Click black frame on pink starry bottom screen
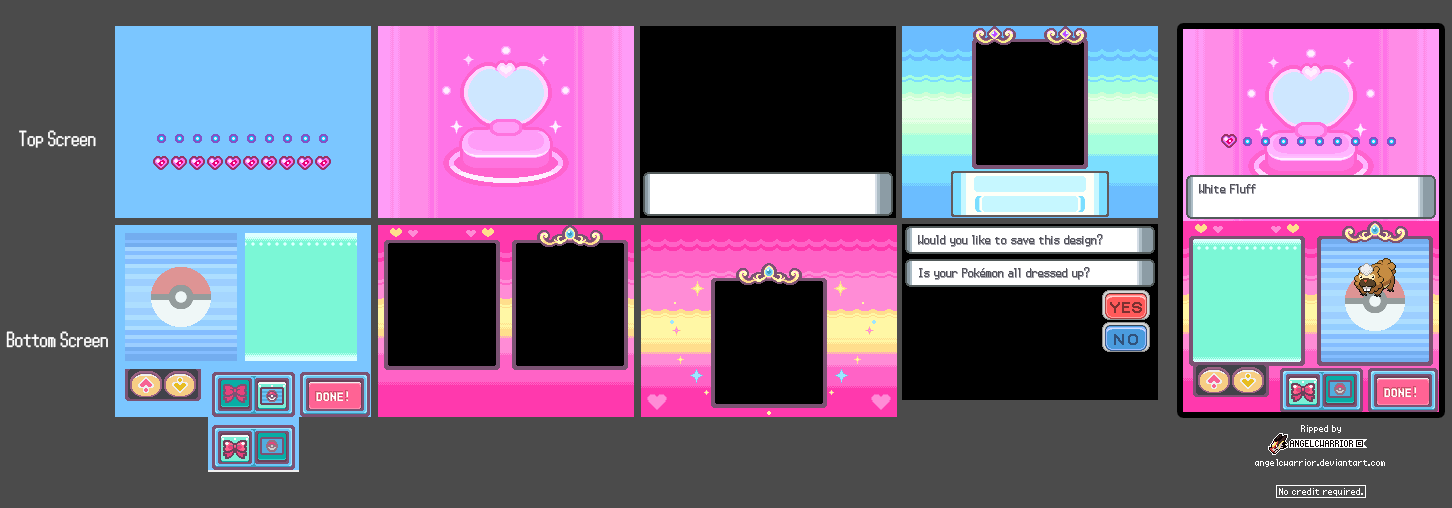Viewport: 1452px width, 508px height. click(769, 343)
